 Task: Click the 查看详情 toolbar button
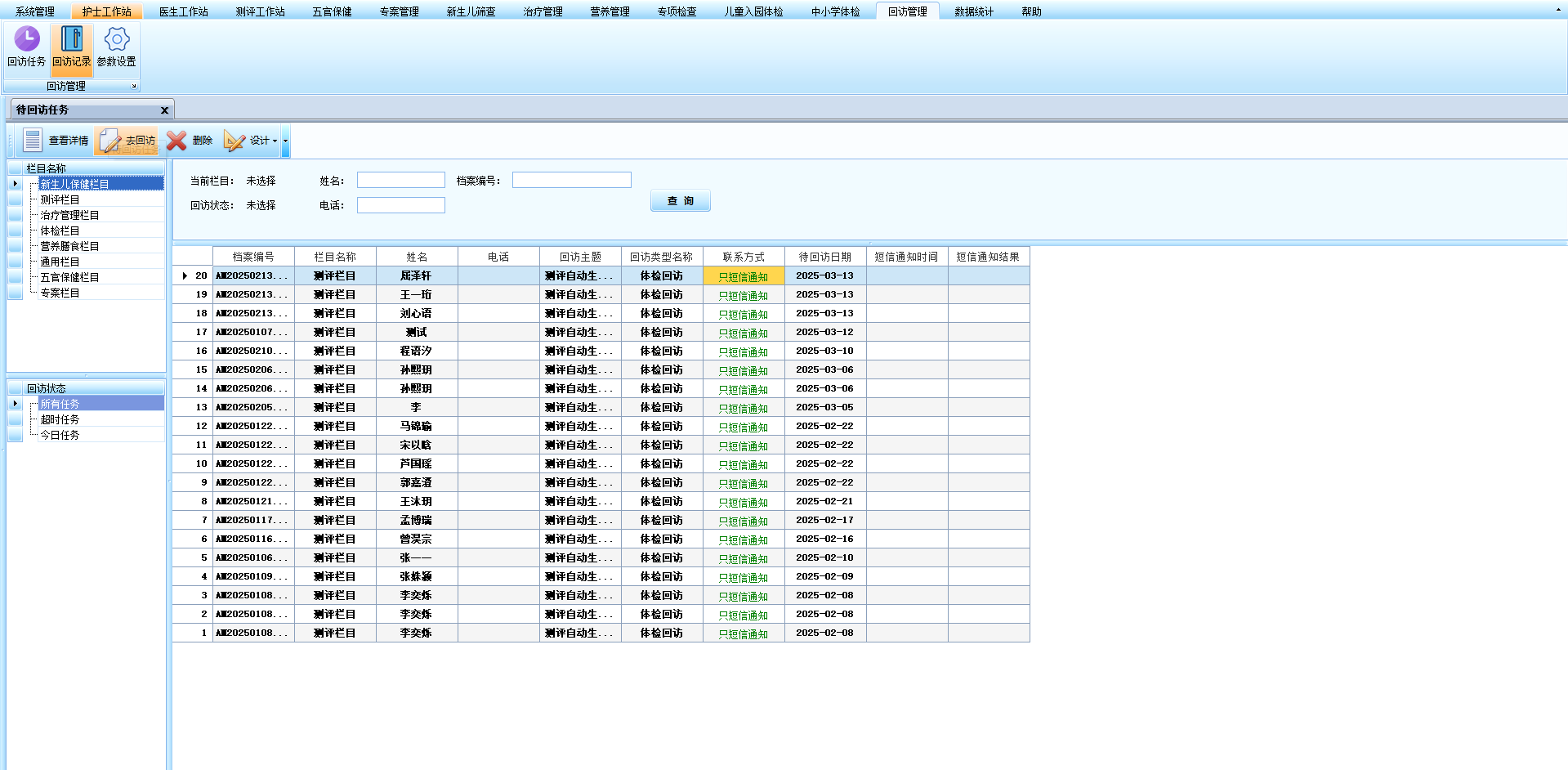click(55, 141)
